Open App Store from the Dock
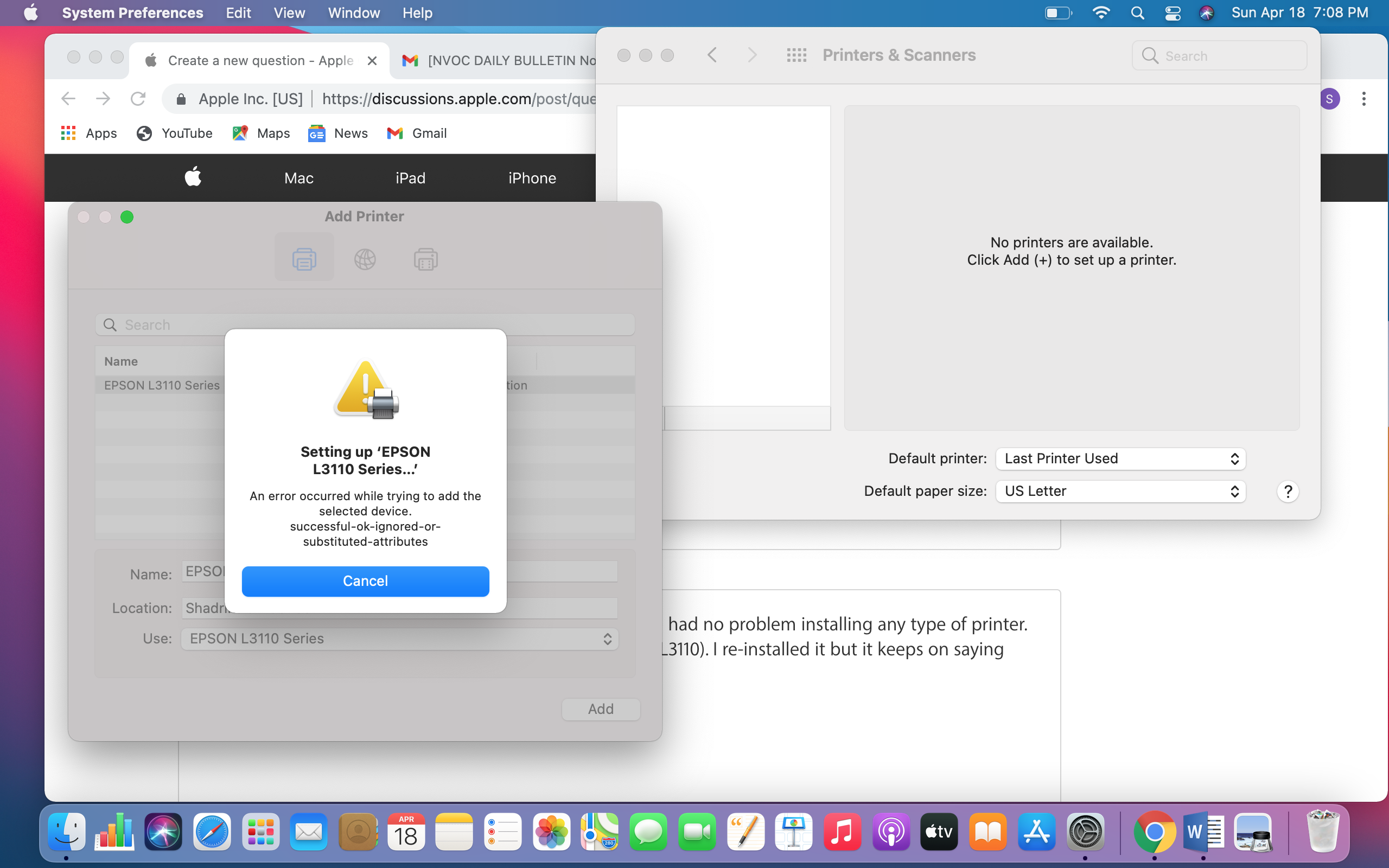Screen dimensions: 1389x868 point(1036,832)
